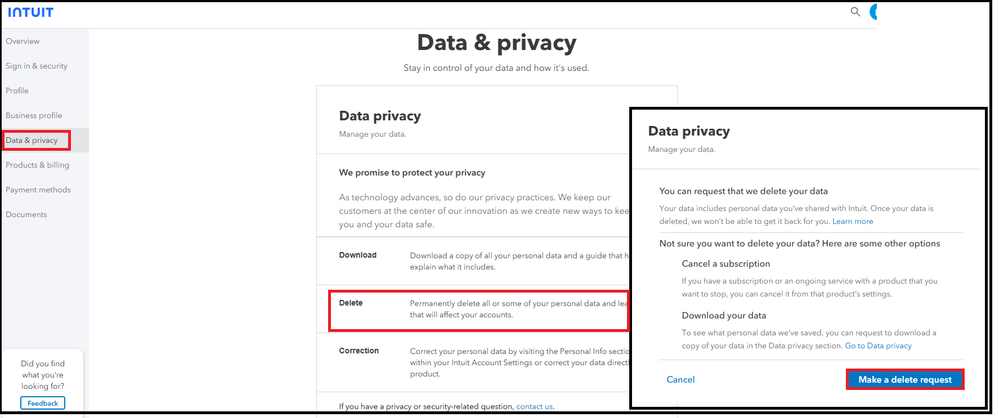Click the Feedback button
The image size is (999, 418).
pyautogui.click(x=43, y=403)
